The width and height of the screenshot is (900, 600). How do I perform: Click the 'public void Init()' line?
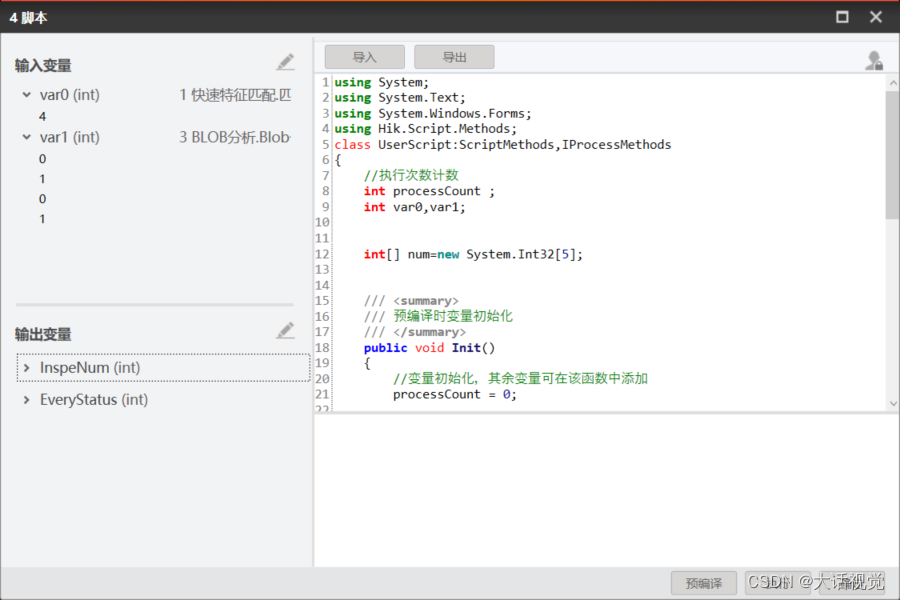pos(429,347)
